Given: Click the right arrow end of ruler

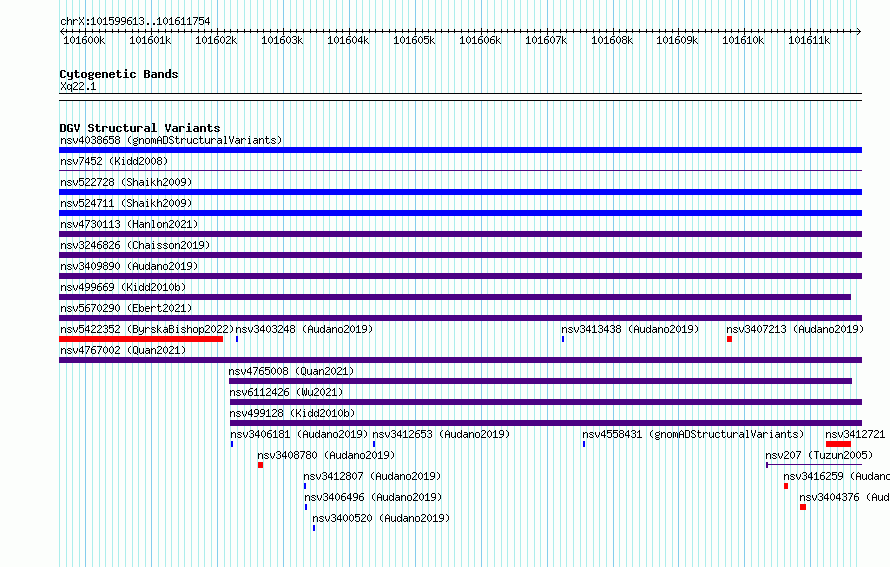Looking at the screenshot, I should click(859, 32).
